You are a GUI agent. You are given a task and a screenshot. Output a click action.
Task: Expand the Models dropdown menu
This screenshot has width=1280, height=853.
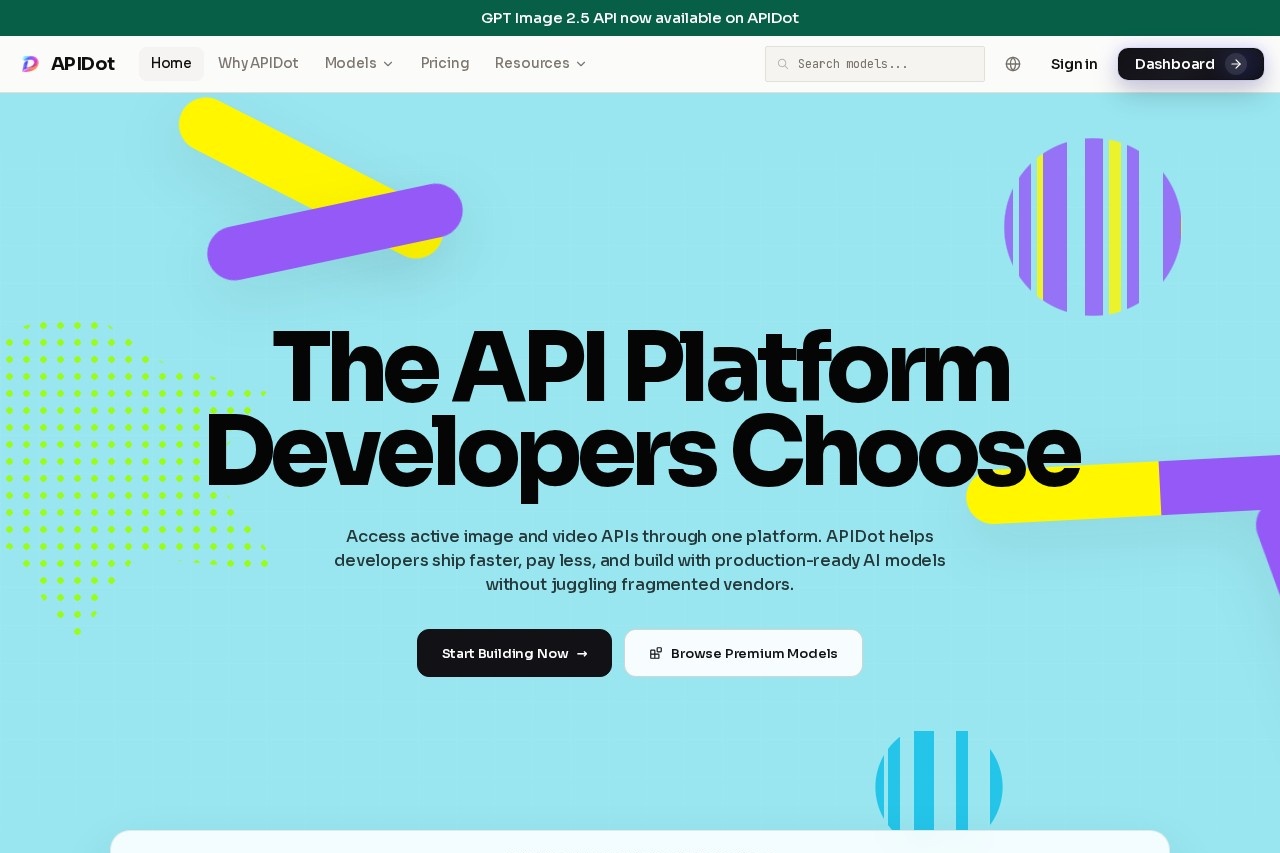tap(359, 64)
